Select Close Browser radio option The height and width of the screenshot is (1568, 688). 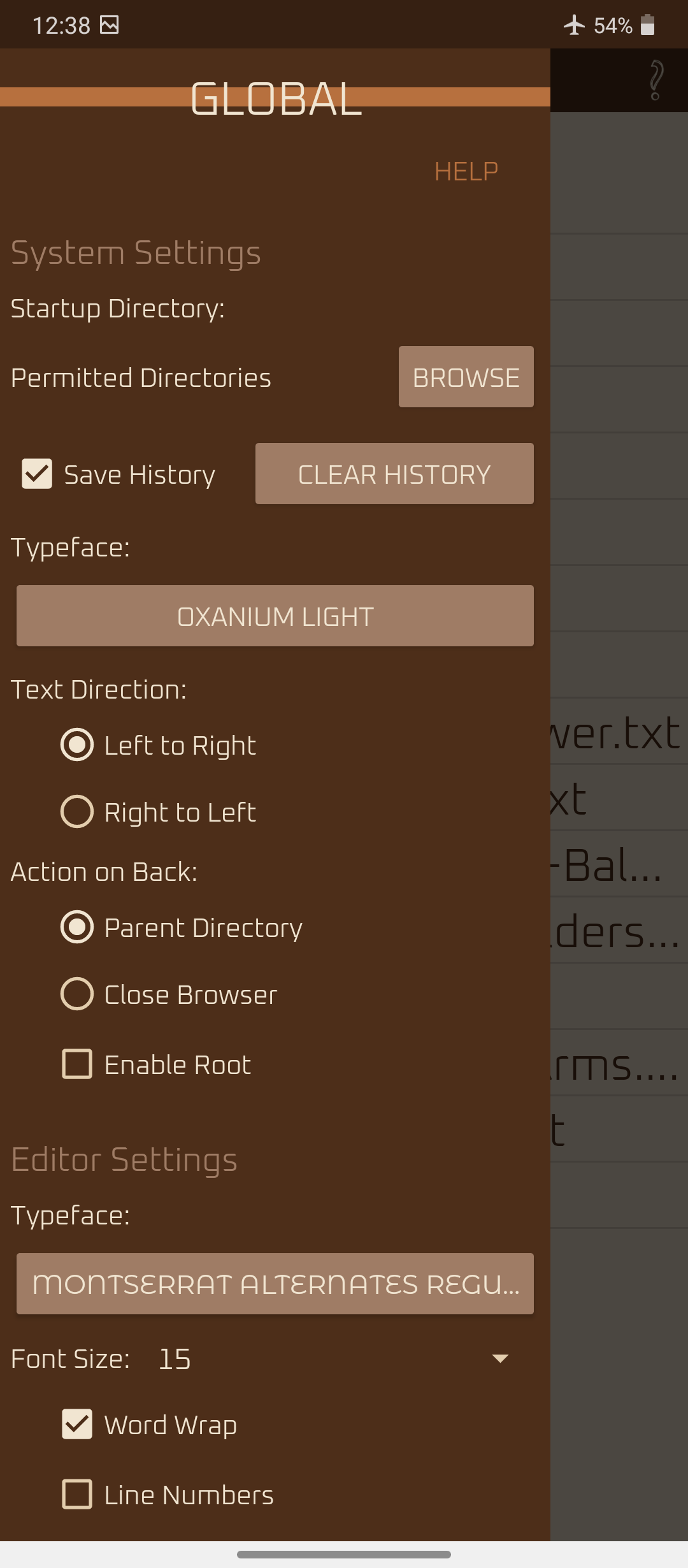pyautogui.click(x=77, y=994)
